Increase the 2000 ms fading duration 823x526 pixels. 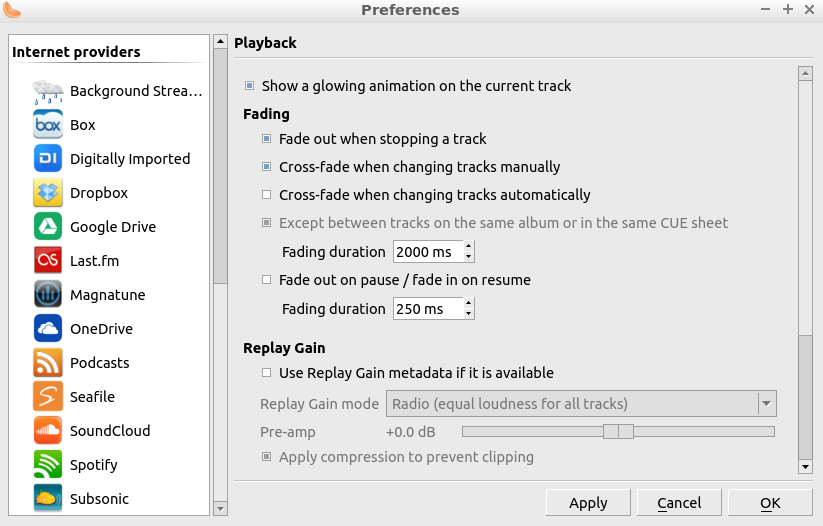(469, 246)
